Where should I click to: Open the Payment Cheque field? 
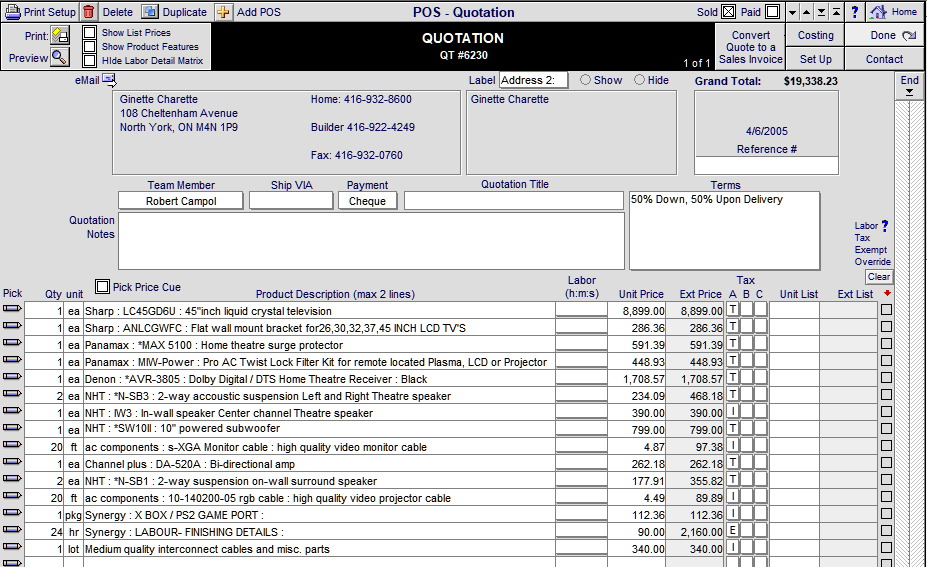pyautogui.click(x=367, y=201)
